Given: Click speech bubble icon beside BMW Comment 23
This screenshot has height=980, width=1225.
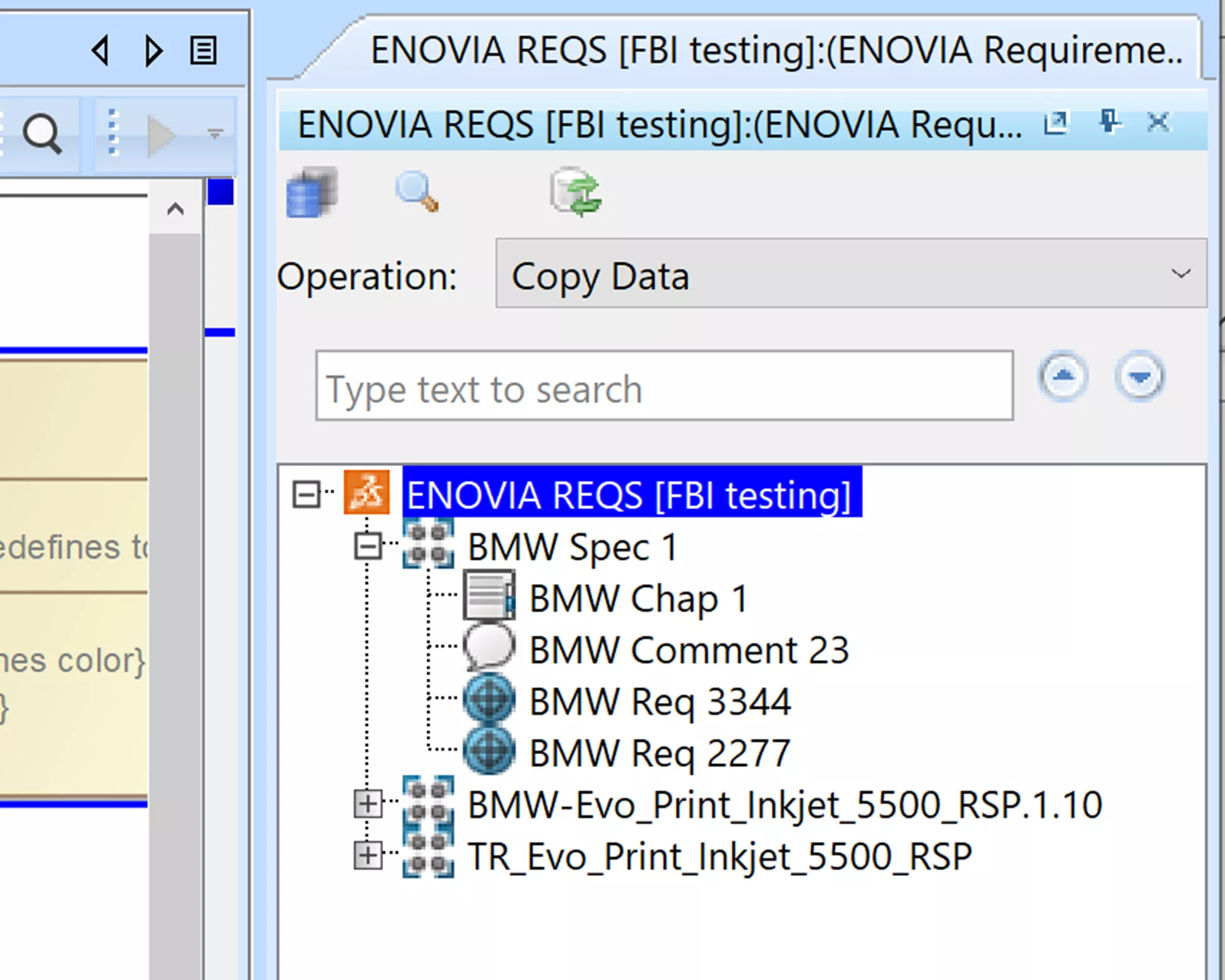Looking at the screenshot, I should (489, 647).
